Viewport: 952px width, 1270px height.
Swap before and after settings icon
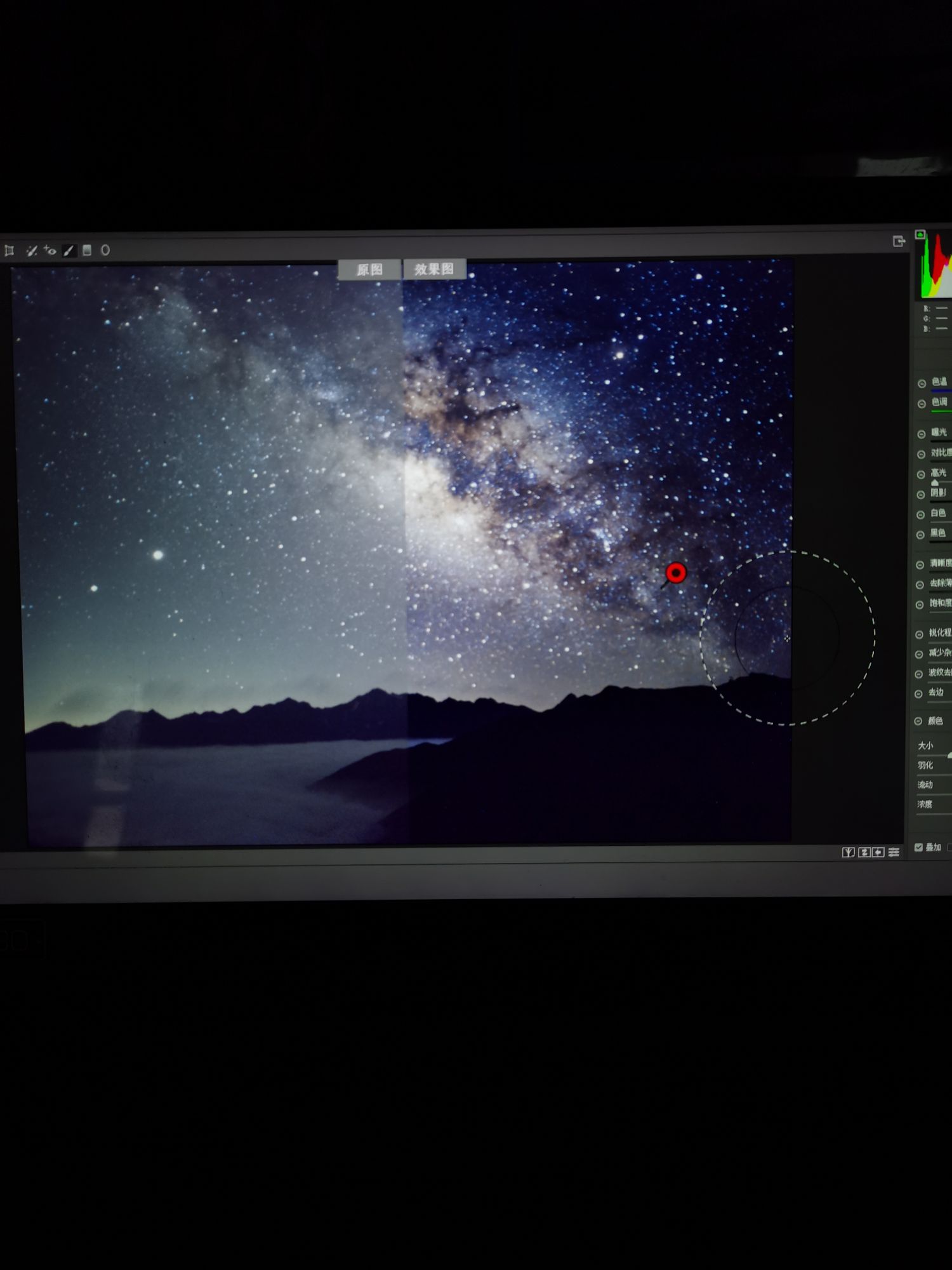(x=864, y=852)
